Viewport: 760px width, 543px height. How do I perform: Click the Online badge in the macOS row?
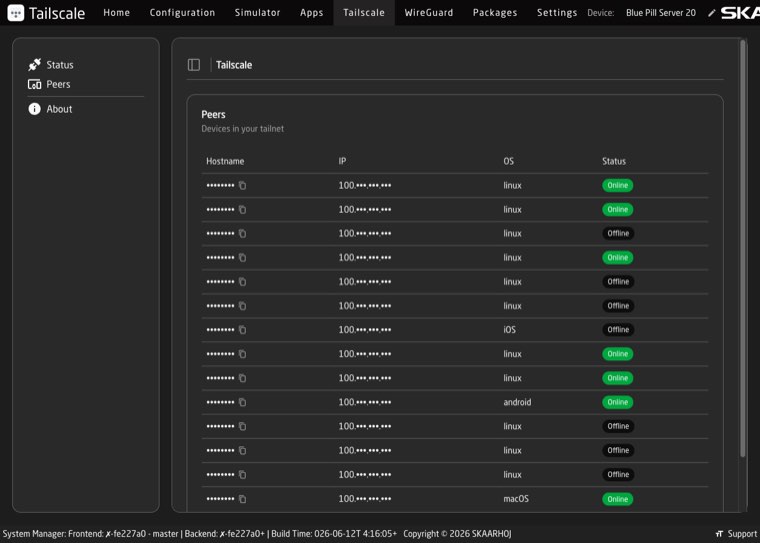618,499
